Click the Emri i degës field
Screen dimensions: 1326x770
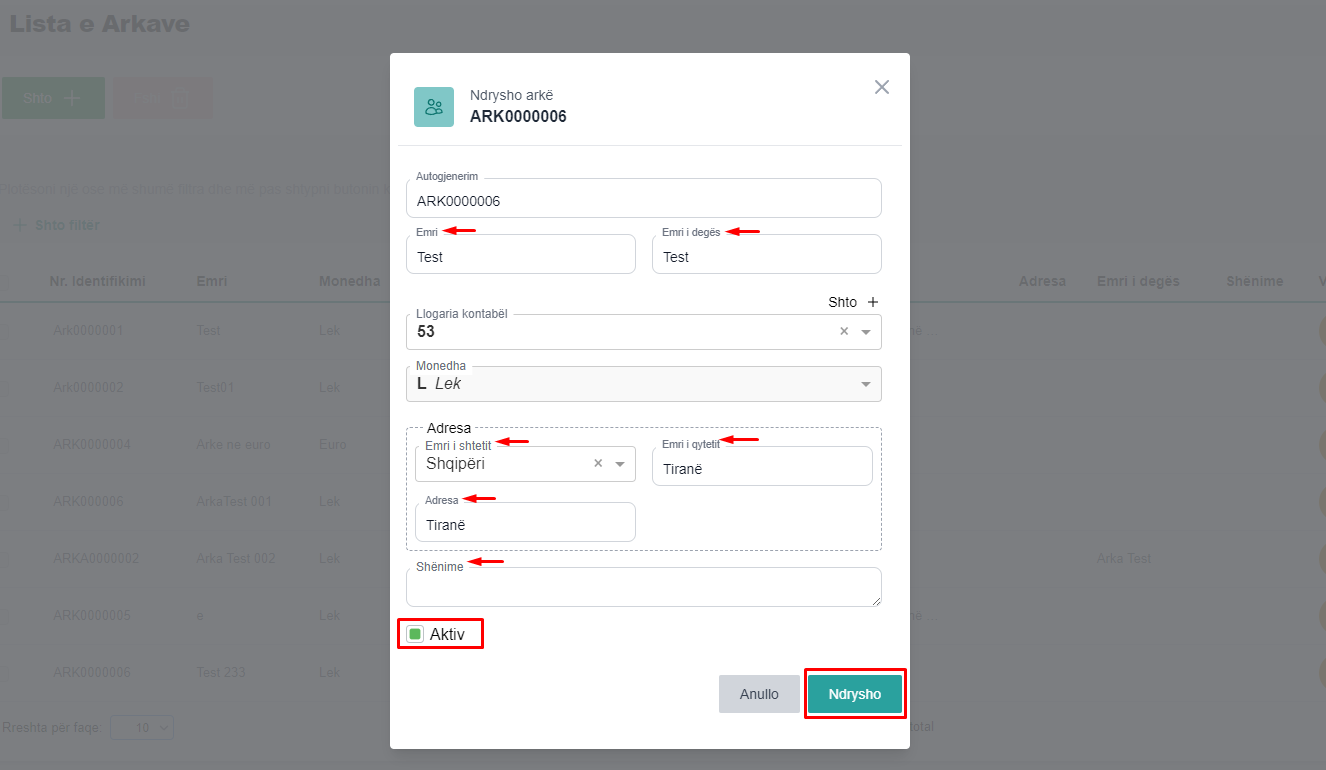point(766,257)
